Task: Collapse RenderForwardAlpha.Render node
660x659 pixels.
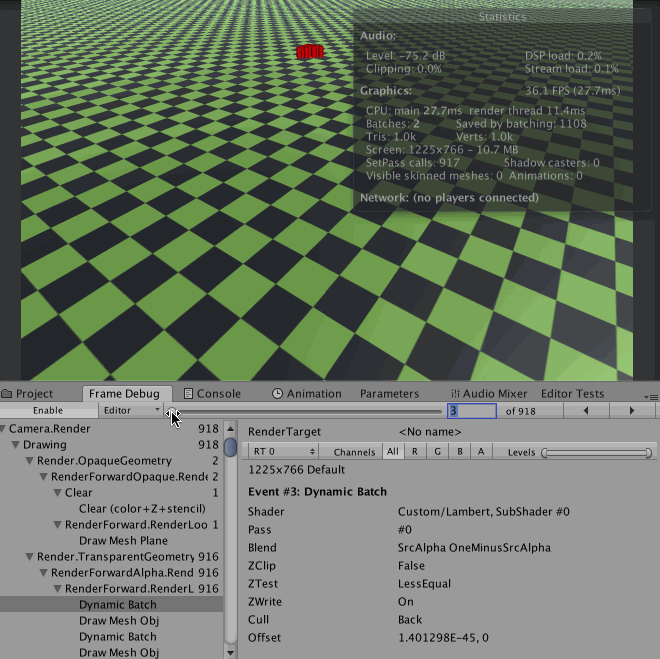Action: [x=44, y=573]
